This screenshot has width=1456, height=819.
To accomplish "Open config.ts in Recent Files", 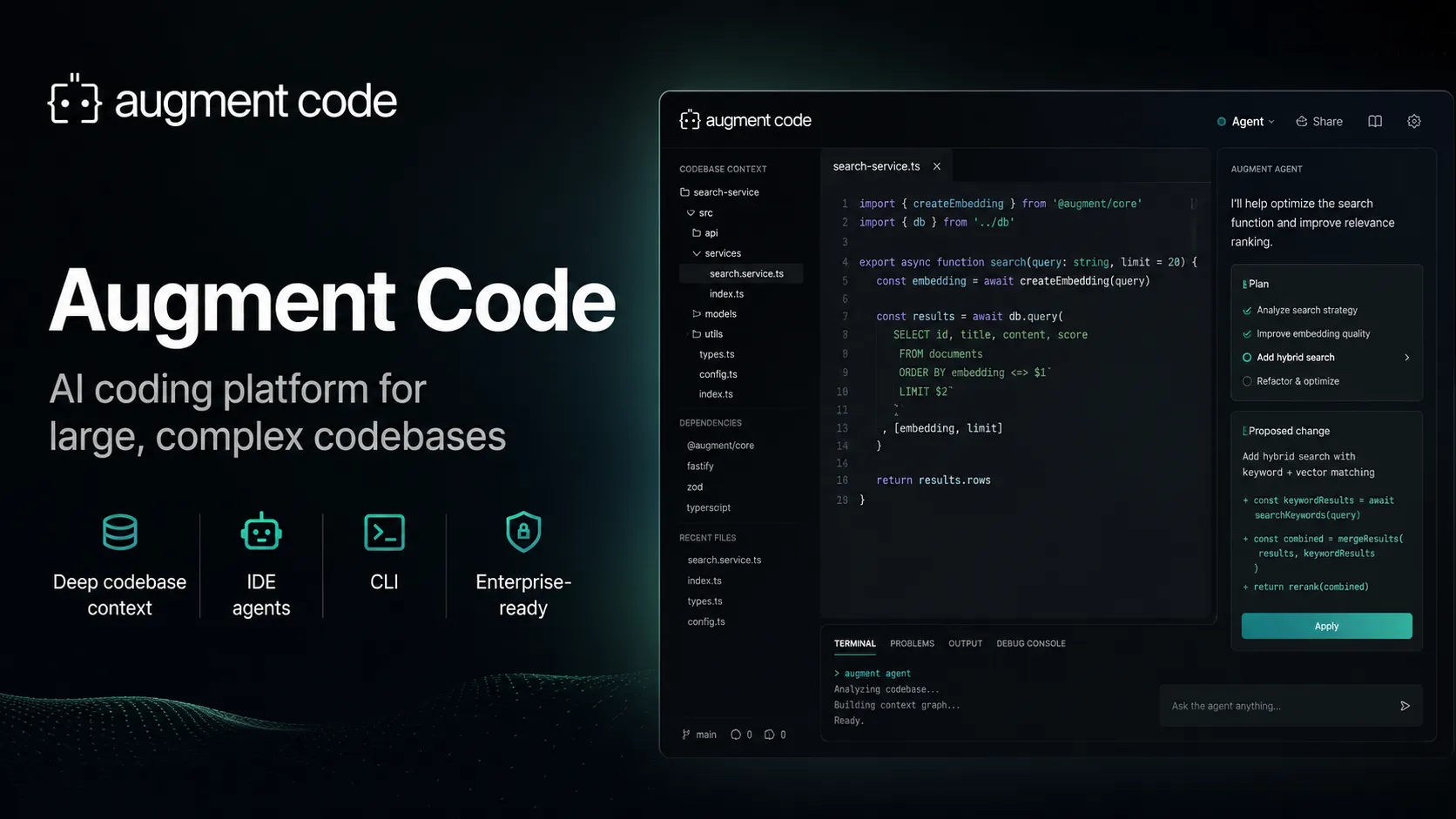I will coord(706,622).
